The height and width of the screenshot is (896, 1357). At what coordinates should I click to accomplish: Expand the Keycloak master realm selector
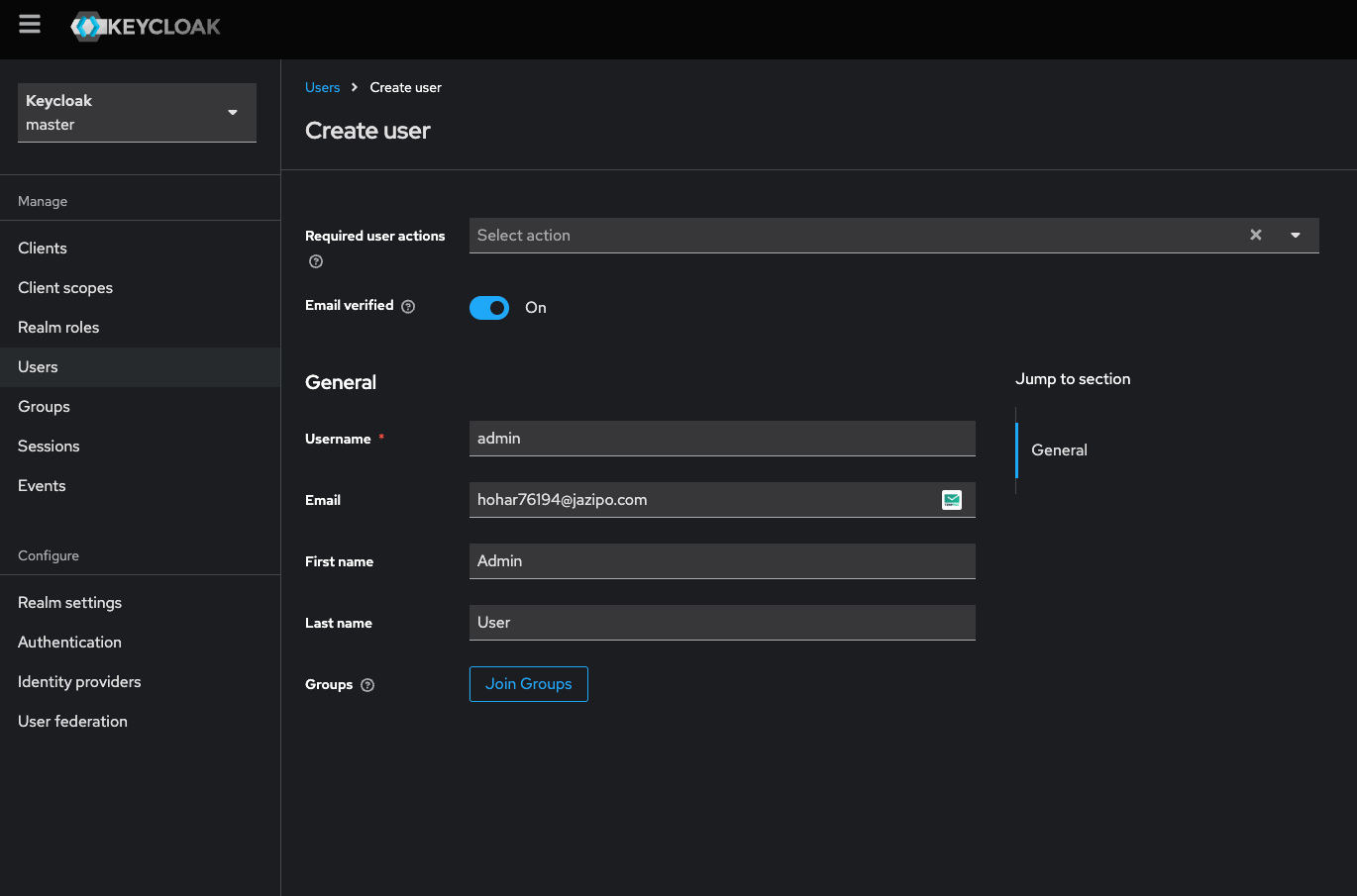pos(137,113)
